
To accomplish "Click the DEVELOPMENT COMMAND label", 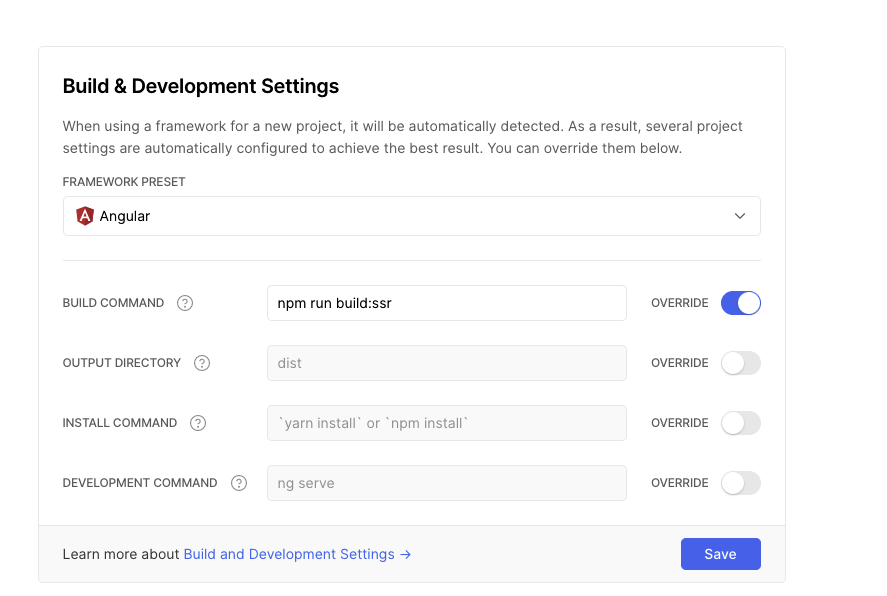I will pos(140,483).
